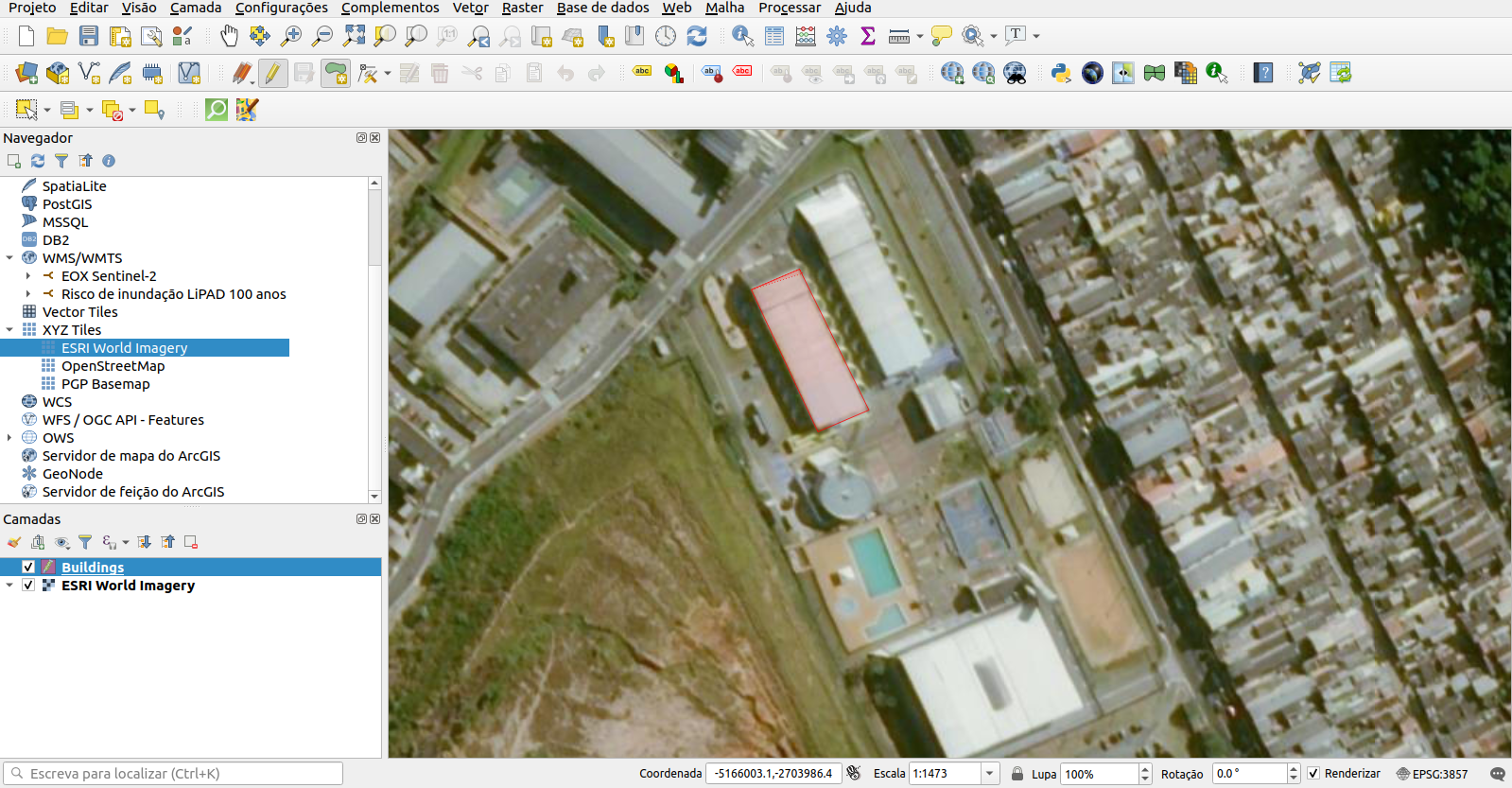Adjust Rotação value with its spinner arrows
Screen dimensions: 1512x788
click(1294, 773)
